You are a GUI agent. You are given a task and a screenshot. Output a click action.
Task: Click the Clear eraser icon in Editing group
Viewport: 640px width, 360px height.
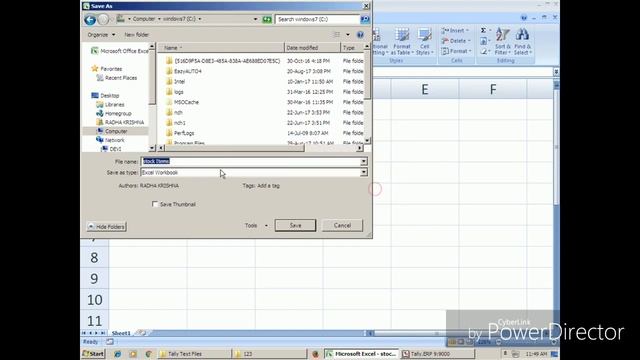484,51
